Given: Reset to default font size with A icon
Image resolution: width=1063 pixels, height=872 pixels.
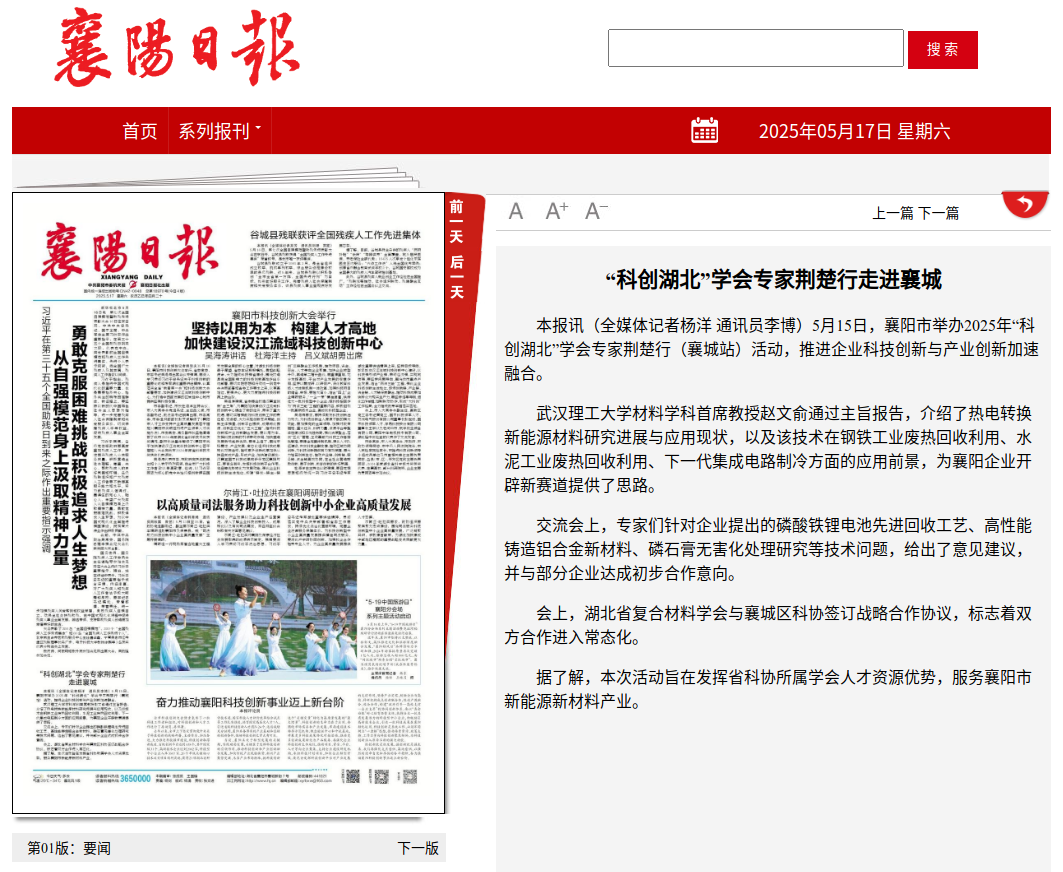Looking at the screenshot, I should coord(515,210).
